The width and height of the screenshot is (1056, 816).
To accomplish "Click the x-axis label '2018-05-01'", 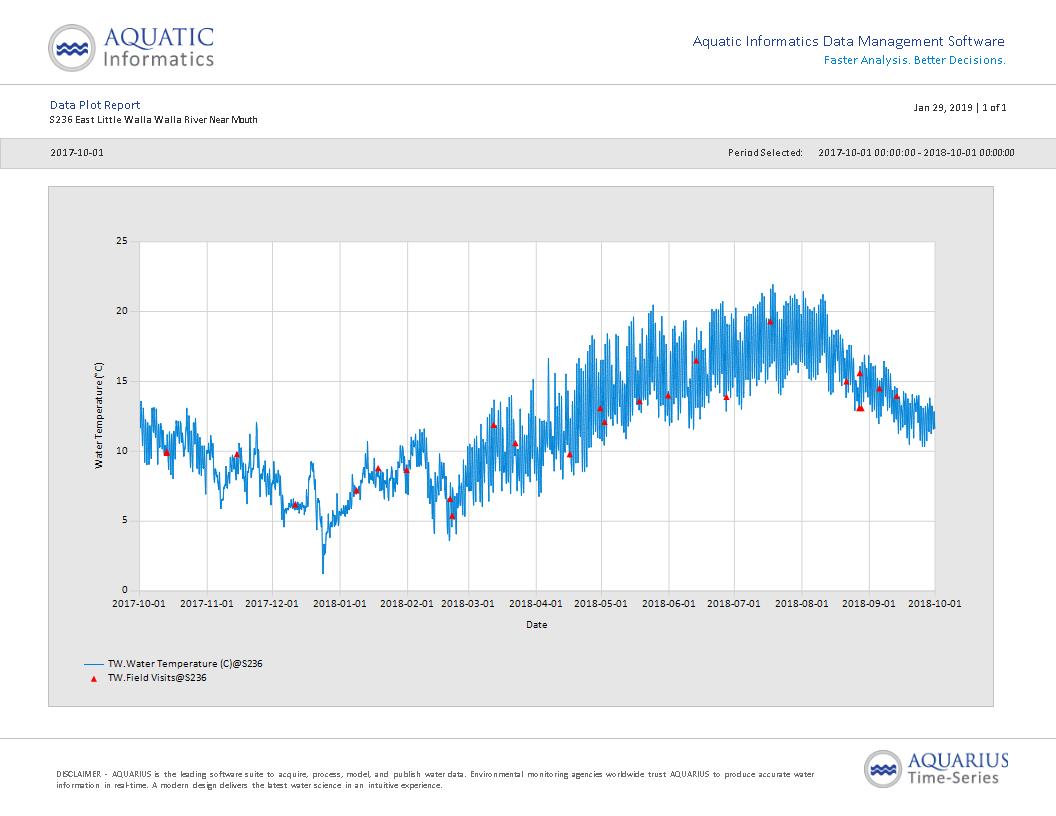I will (601, 603).
